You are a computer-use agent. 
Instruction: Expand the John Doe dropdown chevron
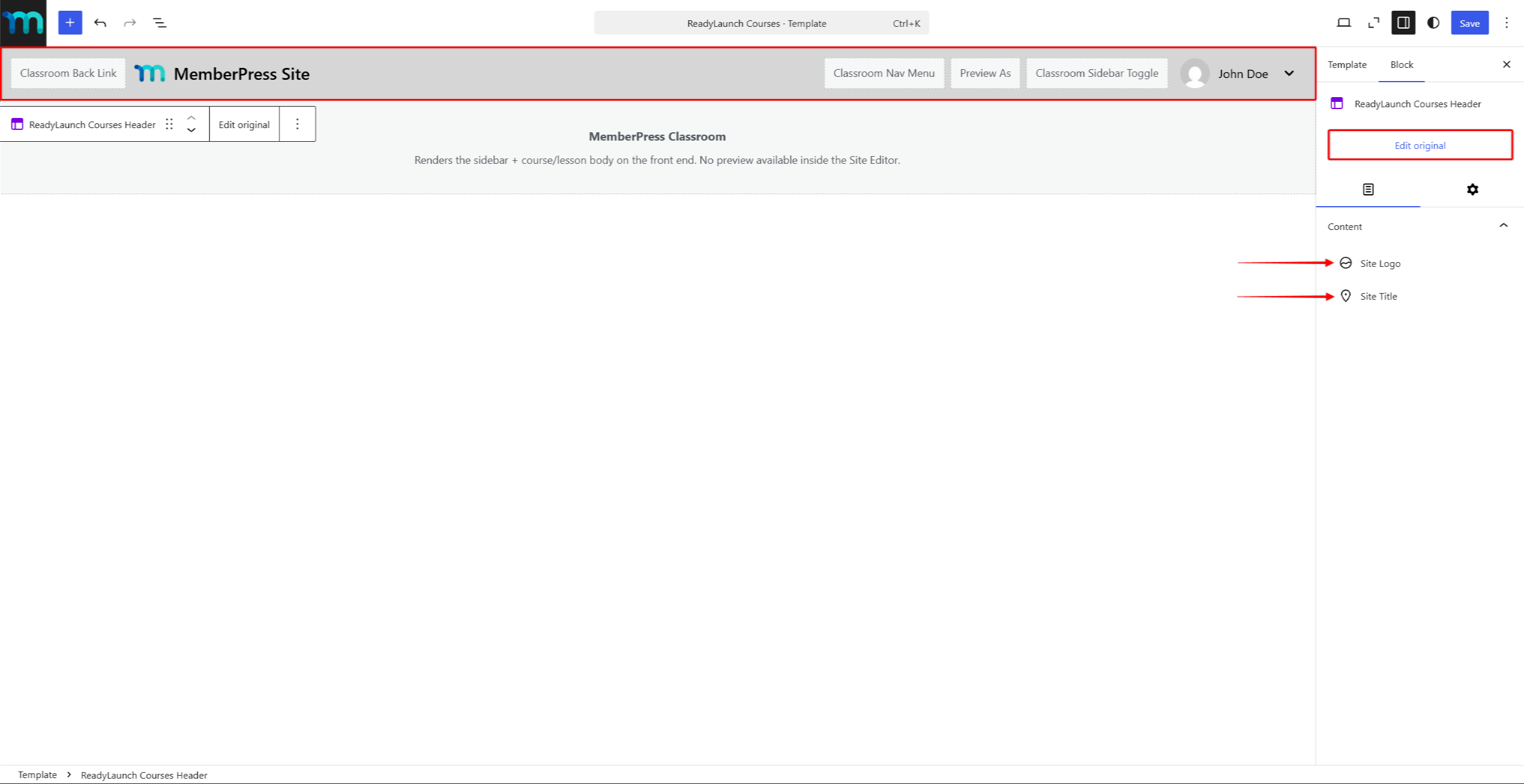1289,73
